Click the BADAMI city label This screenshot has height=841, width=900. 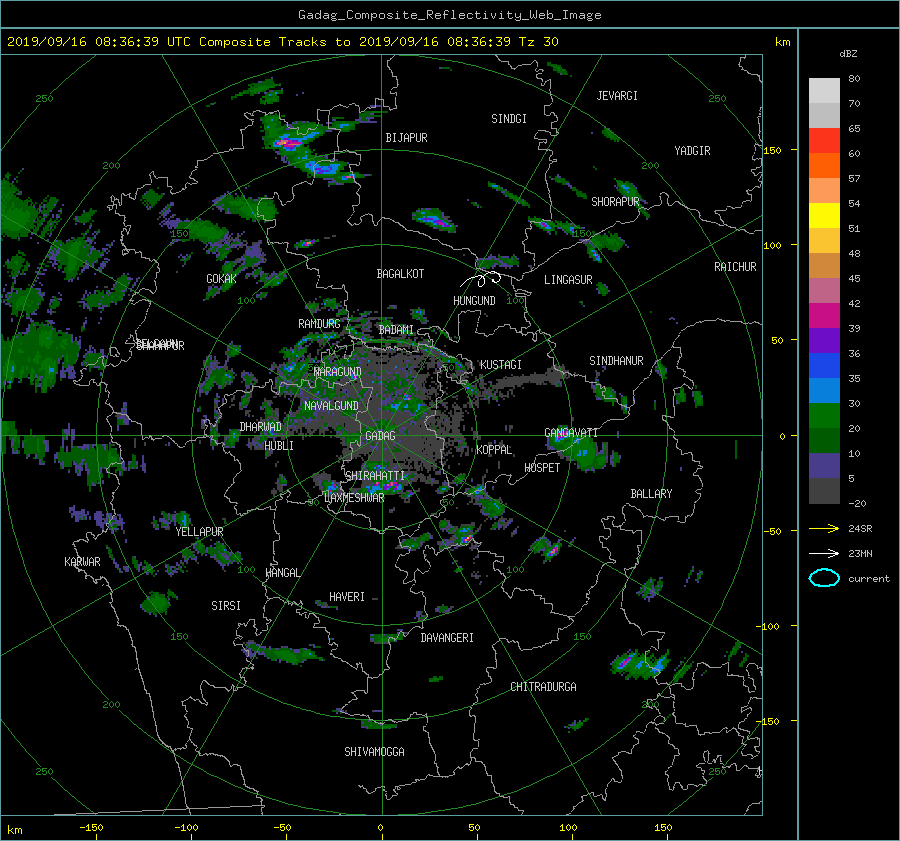click(396, 330)
